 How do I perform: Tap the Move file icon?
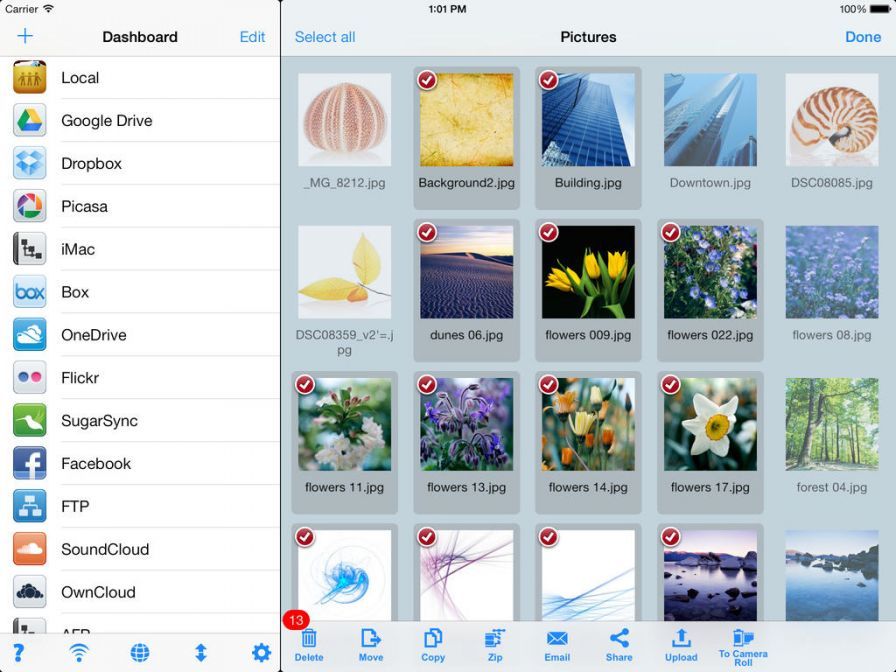[371, 639]
